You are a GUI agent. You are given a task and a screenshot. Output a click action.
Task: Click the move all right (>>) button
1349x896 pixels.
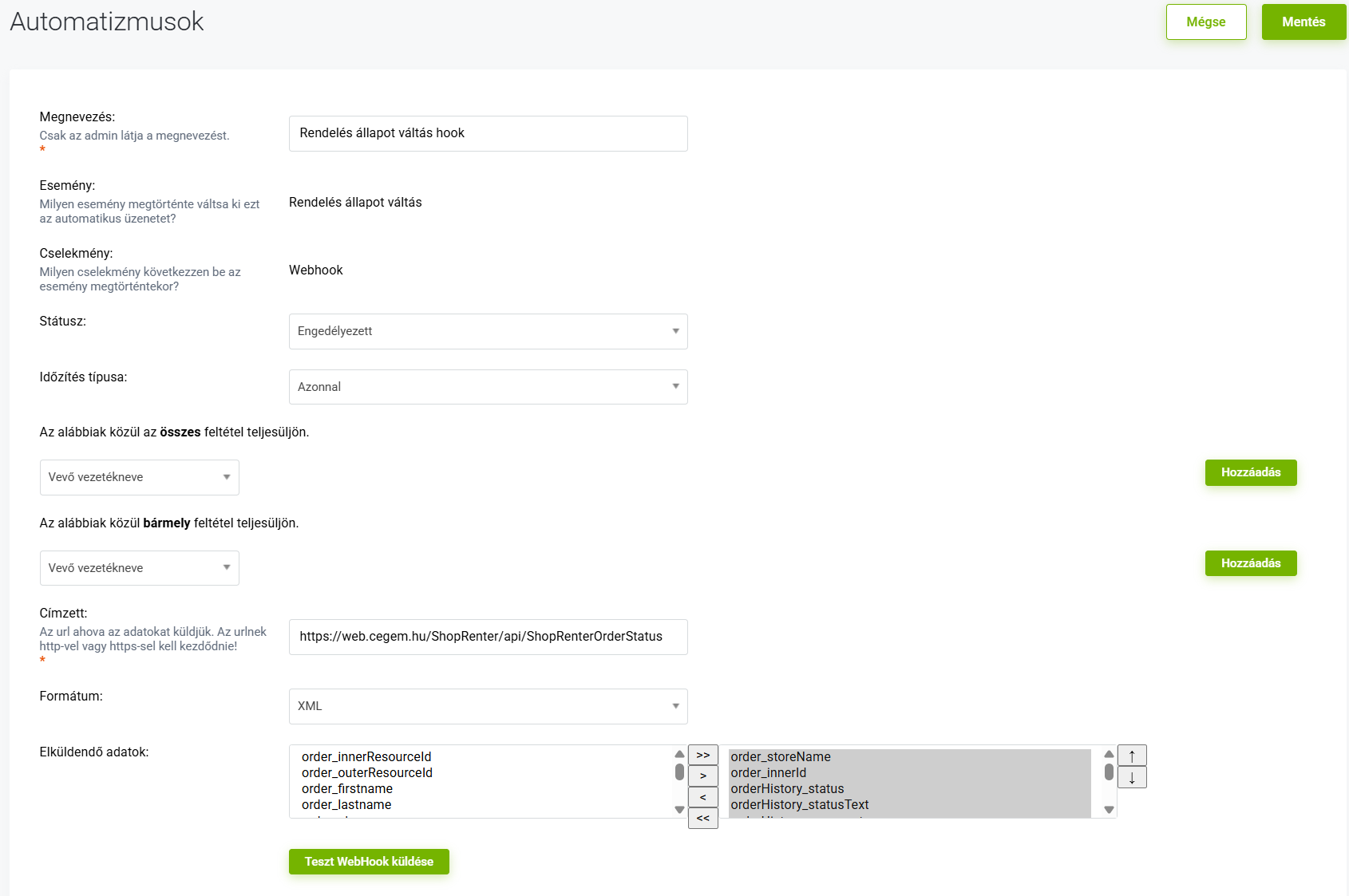pos(702,755)
